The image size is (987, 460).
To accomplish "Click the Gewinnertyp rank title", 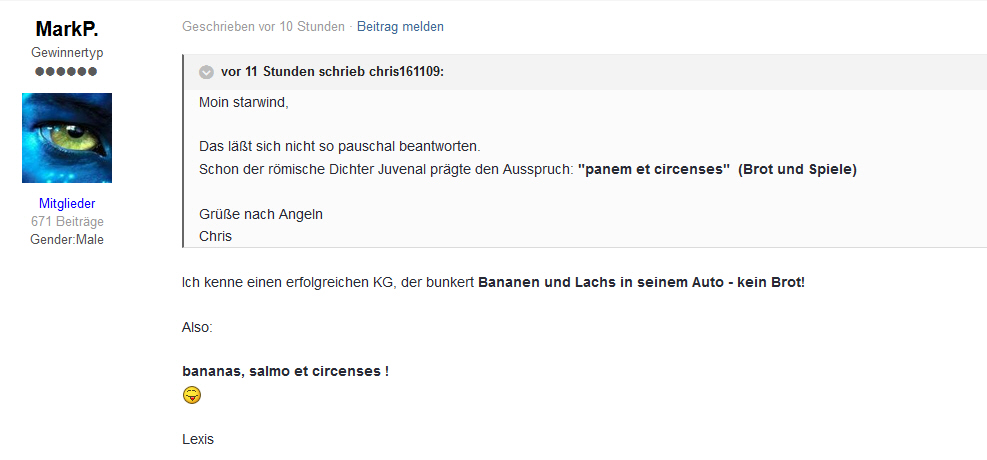I will (67, 53).
